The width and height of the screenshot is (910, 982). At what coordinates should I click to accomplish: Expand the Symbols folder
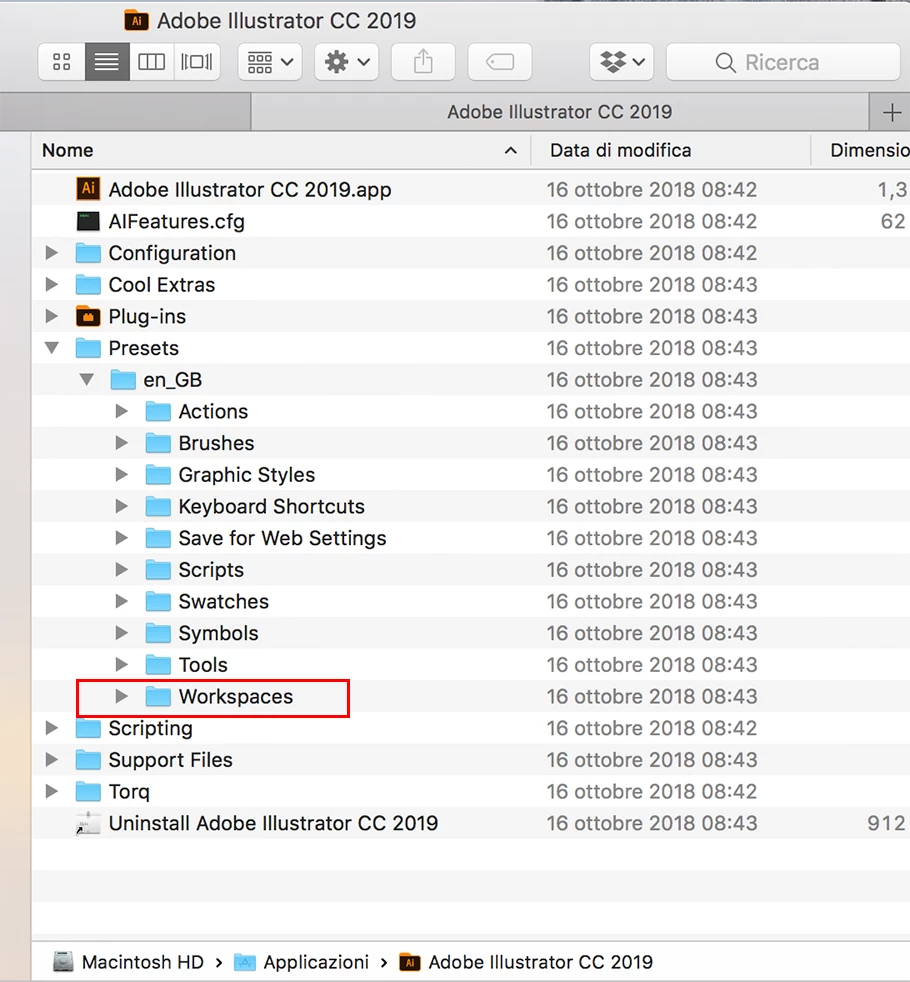(x=122, y=633)
